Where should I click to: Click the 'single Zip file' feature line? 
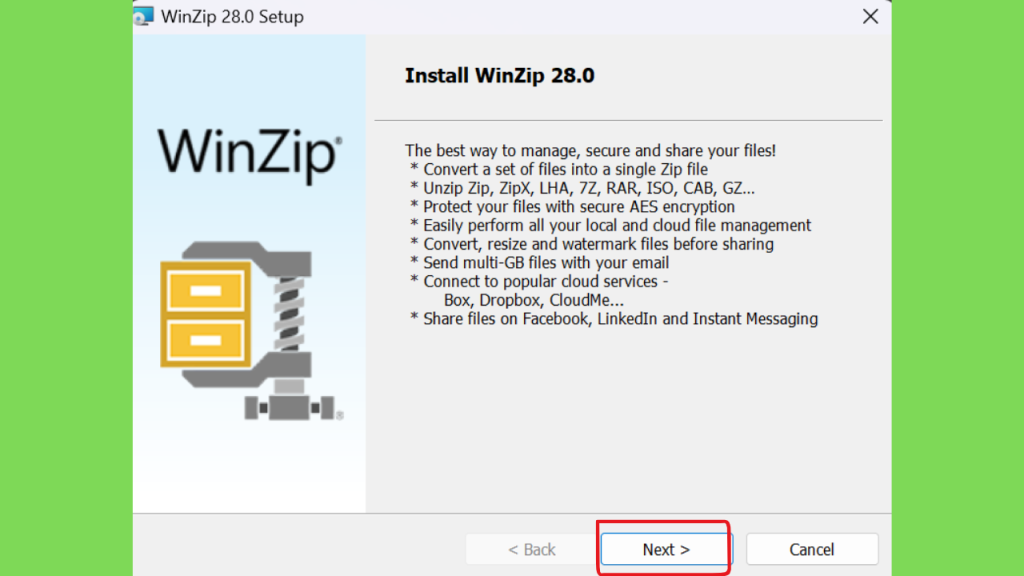pyautogui.click(x=559, y=169)
